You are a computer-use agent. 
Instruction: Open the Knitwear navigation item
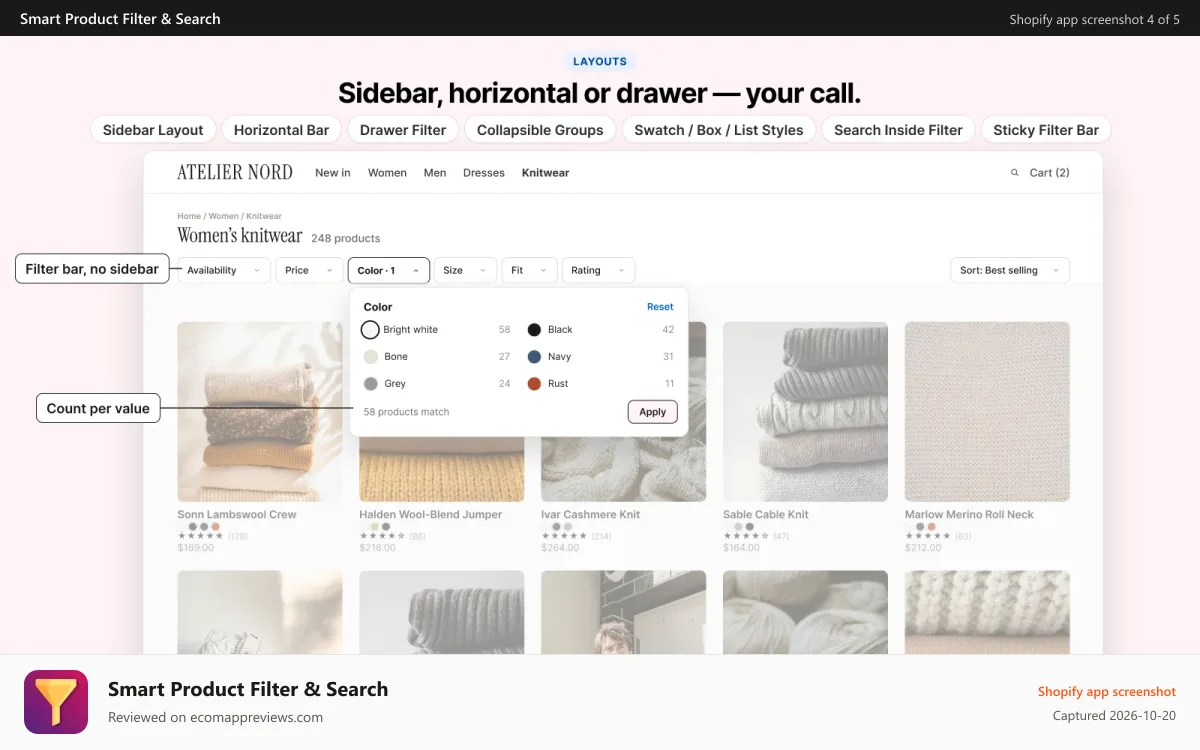click(x=545, y=173)
